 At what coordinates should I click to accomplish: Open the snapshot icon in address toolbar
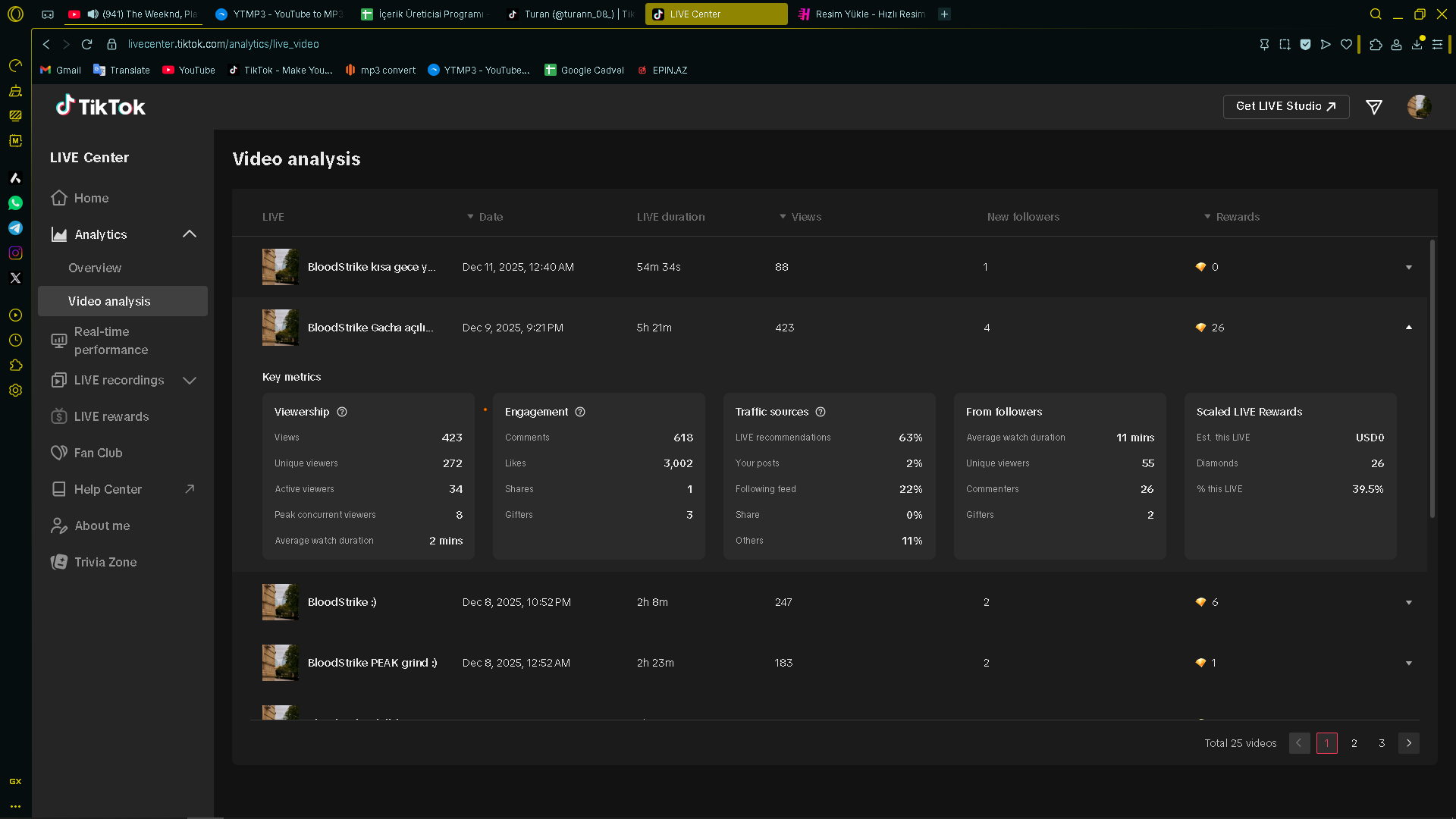(x=1285, y=44)
